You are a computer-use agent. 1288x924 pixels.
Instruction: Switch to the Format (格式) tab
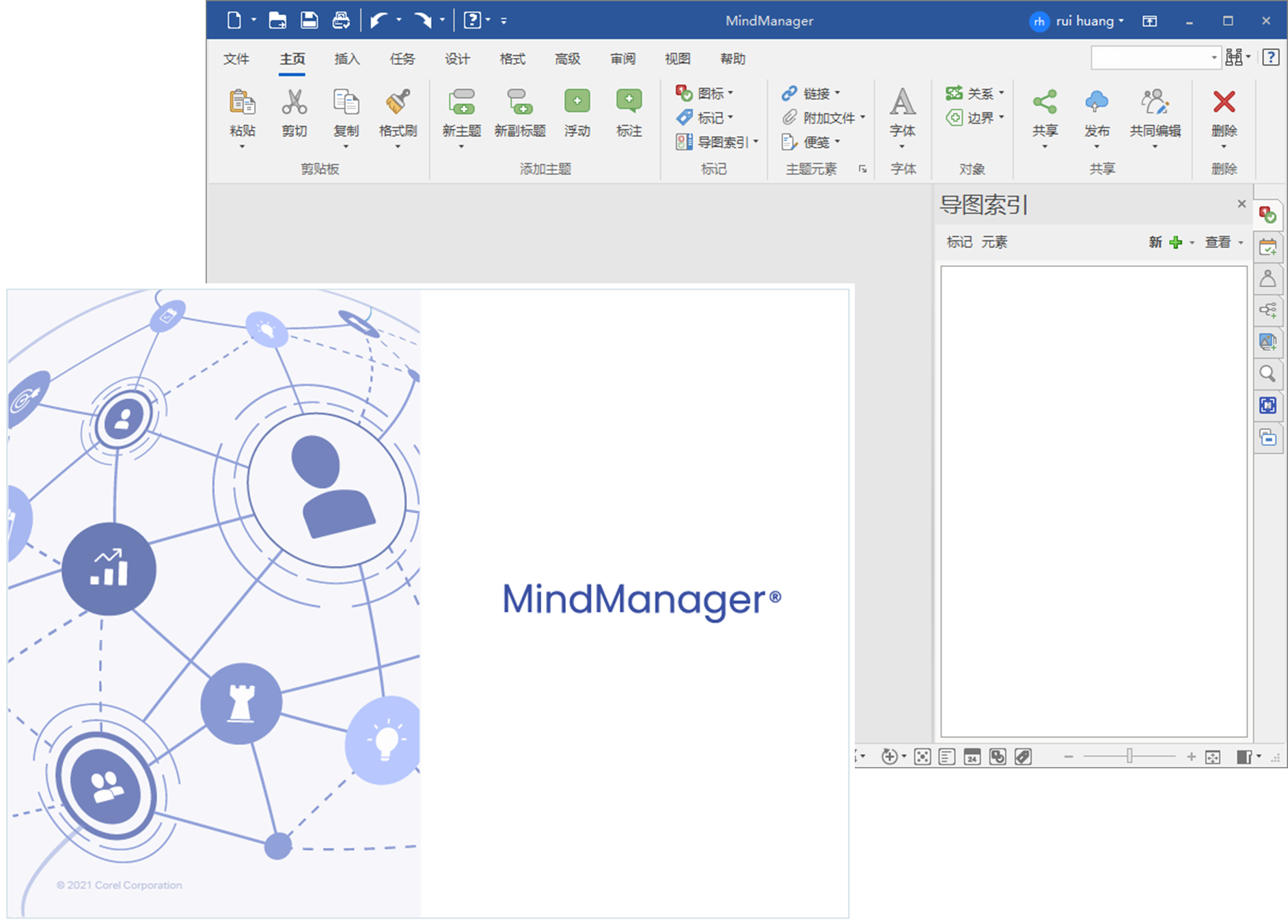[512, 59]
